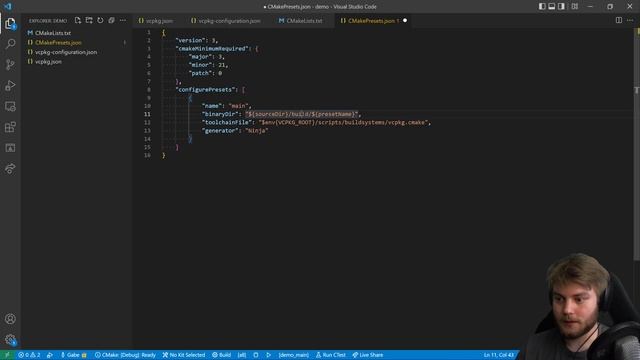Image resolution: width=640 pixels, height=360 pixels.
Task: Click New File icon in Explorer header
Action: click(78, 20)
